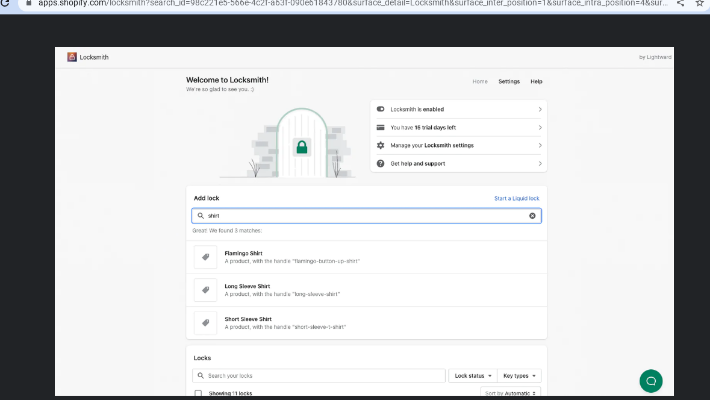The width and height of the screenshot is (710, 400).
Task: Open the Settings tab
Action: (509, 82)
